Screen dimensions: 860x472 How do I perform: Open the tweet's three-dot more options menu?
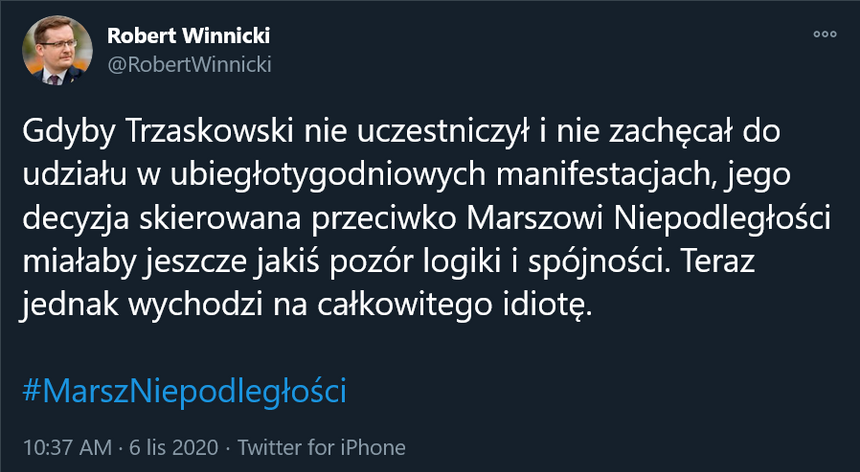click(x=824, y=34)
